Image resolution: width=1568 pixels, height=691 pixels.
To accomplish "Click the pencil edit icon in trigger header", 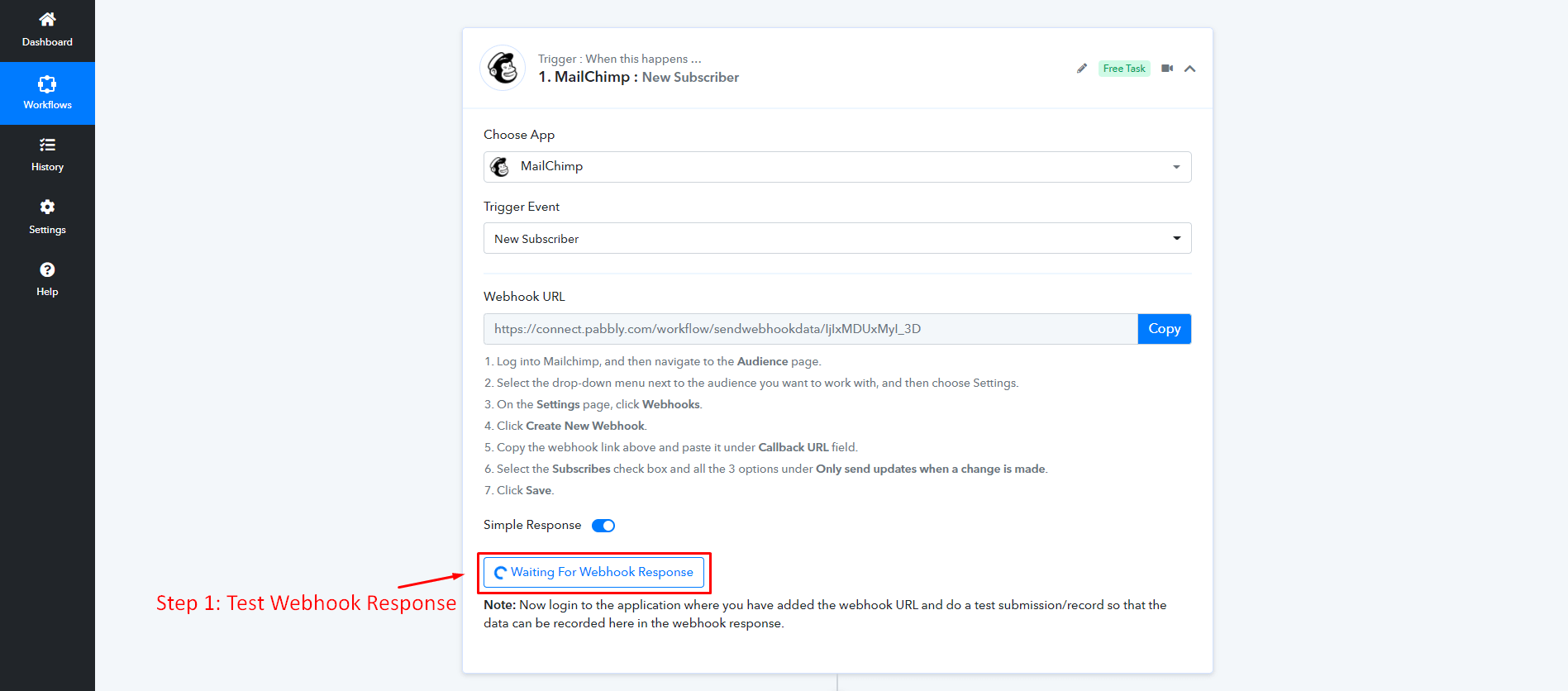I will click(1082, 69).
